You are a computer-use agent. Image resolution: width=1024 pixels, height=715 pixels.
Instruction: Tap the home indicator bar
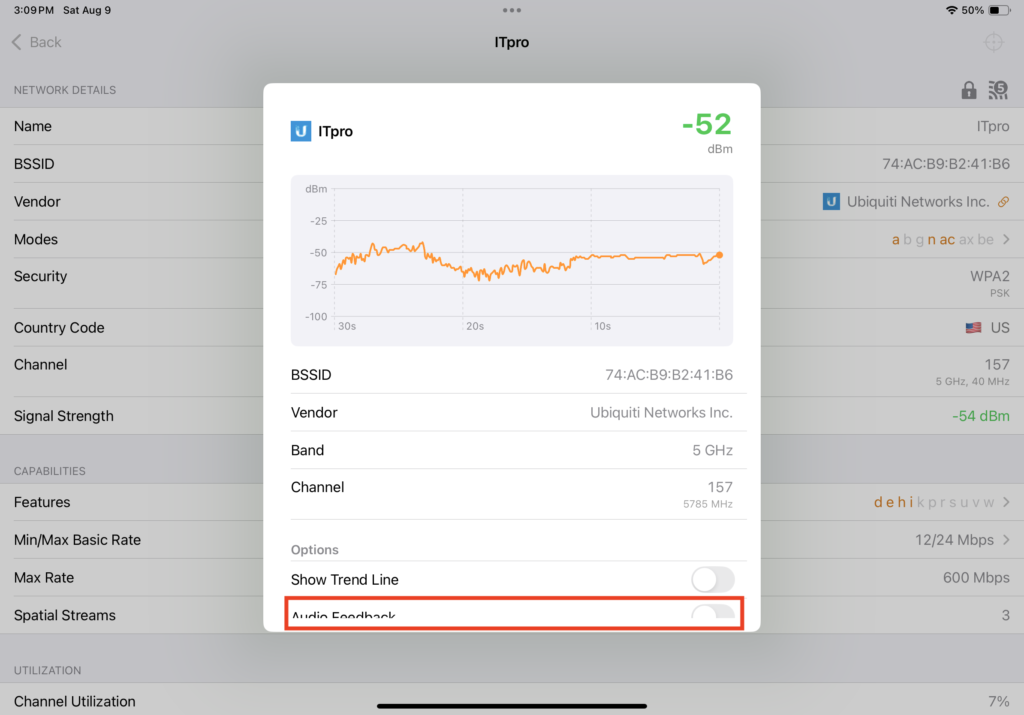[512, 706]
